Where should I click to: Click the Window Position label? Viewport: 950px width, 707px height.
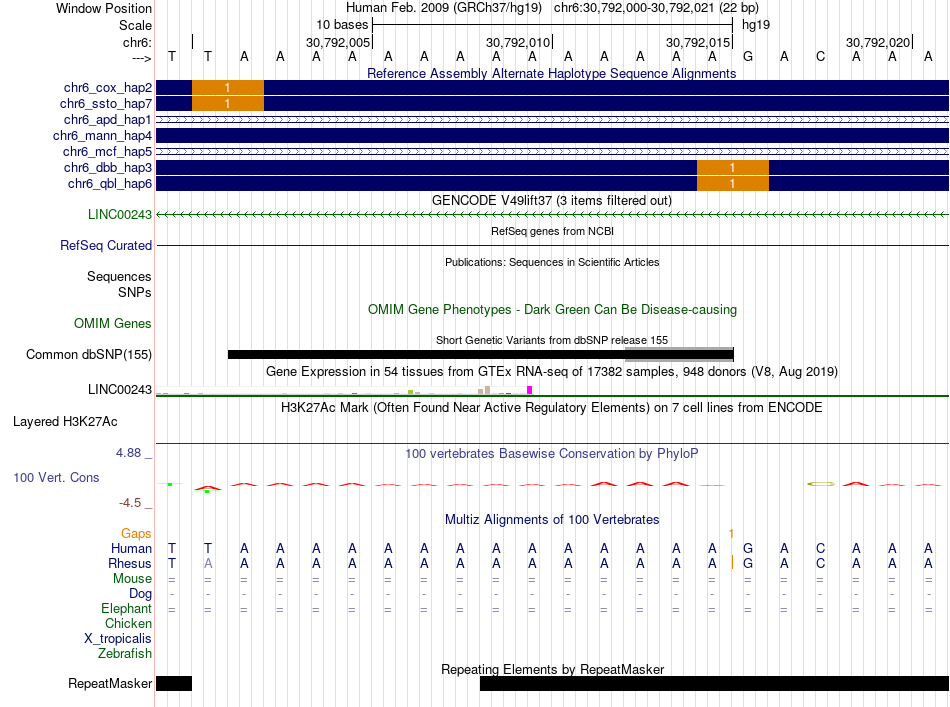(x=104, y=8)
